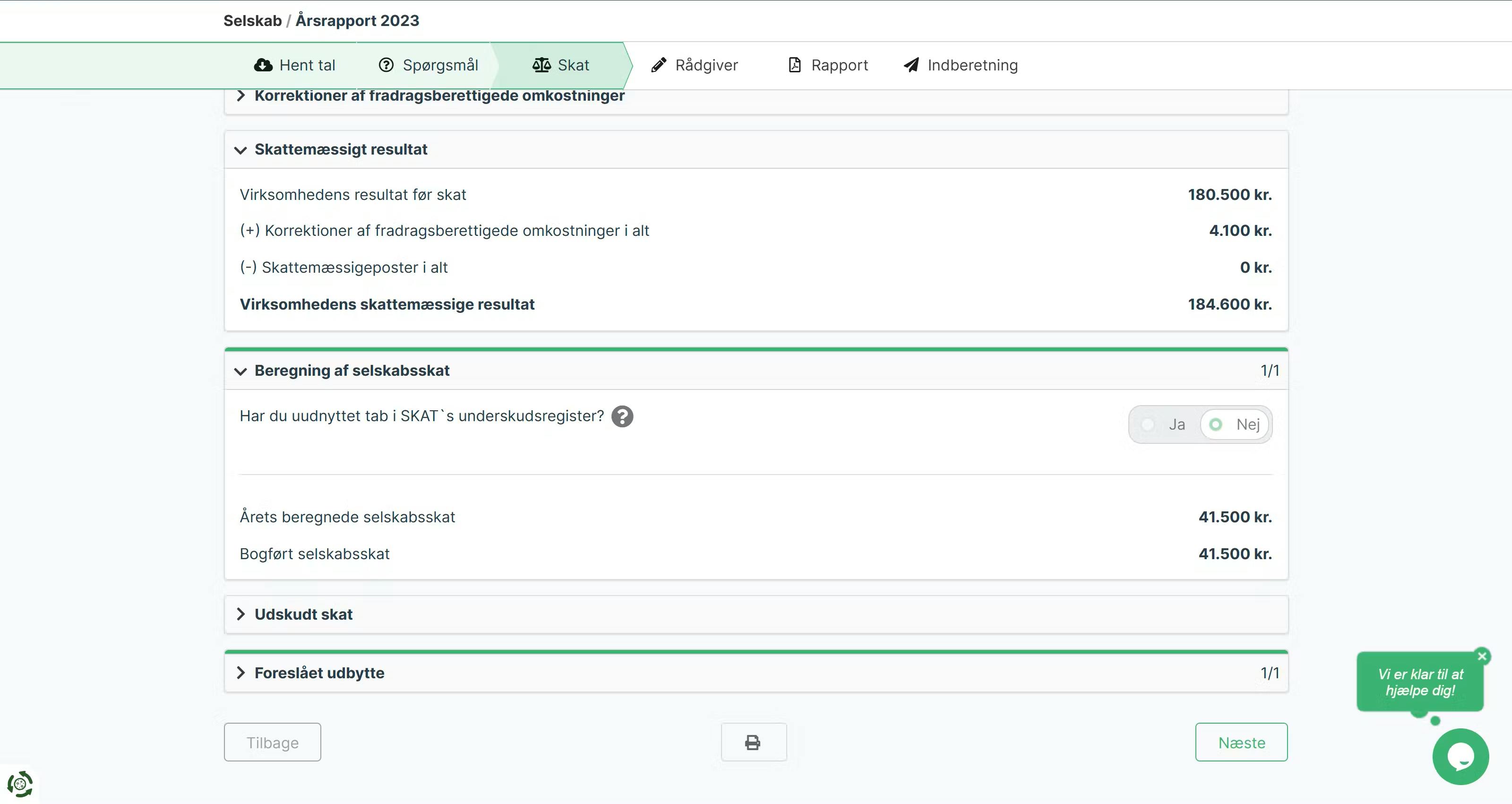Screen dimensions: 1512x804
Task: Select Ja for underskudsregister question
Action: pyautogui.click(x=1165, y=424)
